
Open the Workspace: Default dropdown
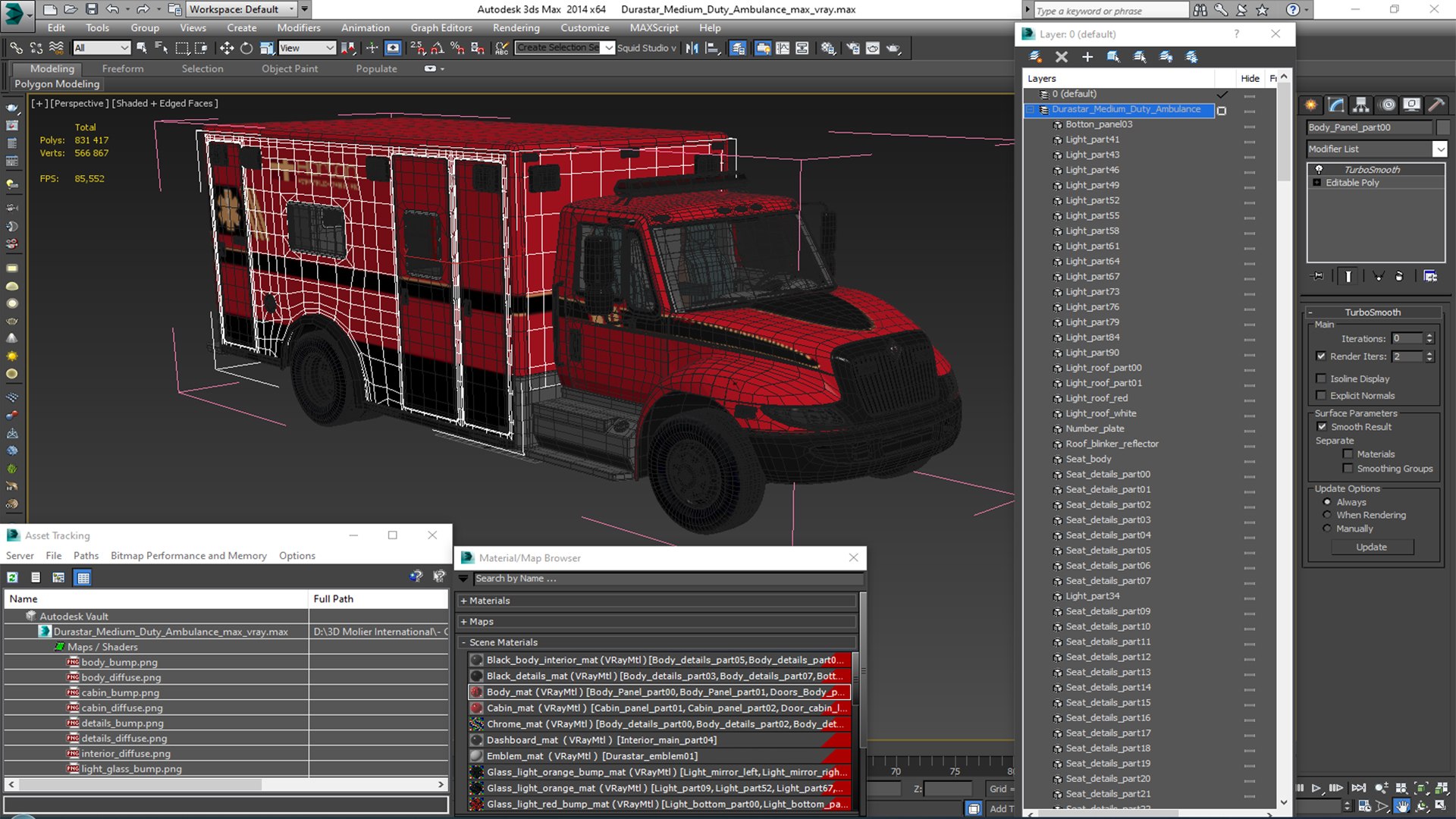[x=242, y=9]
